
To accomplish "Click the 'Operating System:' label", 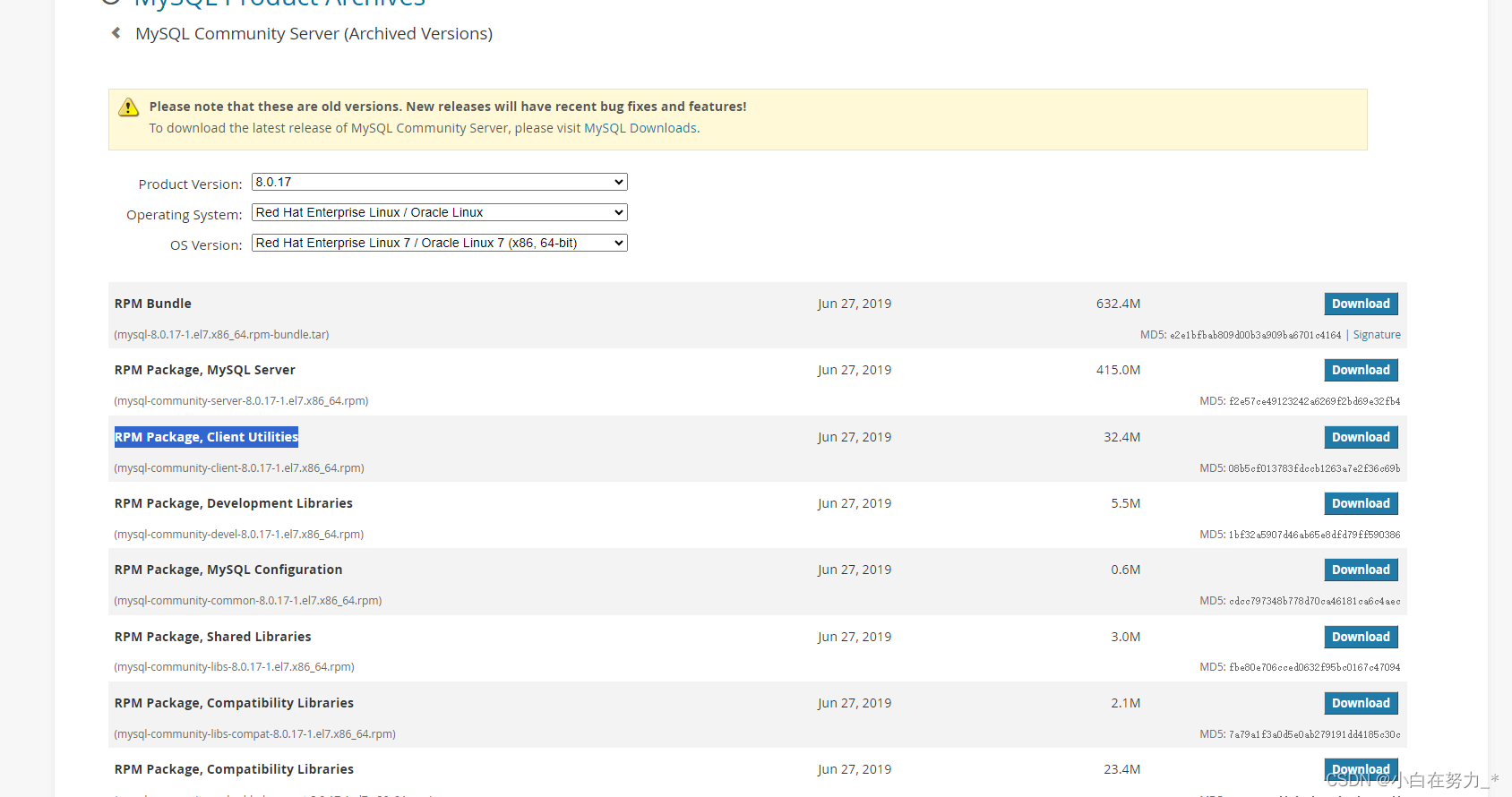I will (x=185, y=215).
